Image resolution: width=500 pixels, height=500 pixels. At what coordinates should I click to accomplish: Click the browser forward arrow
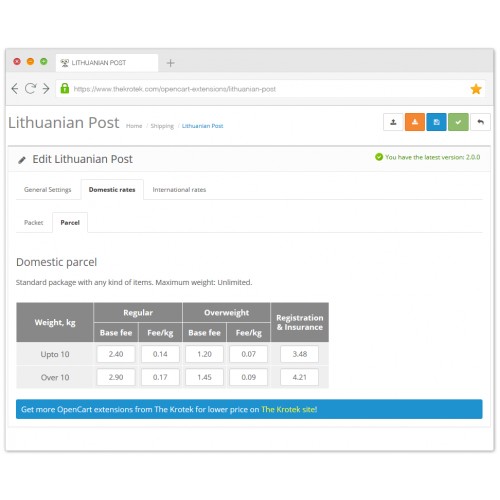click(46, 89)
